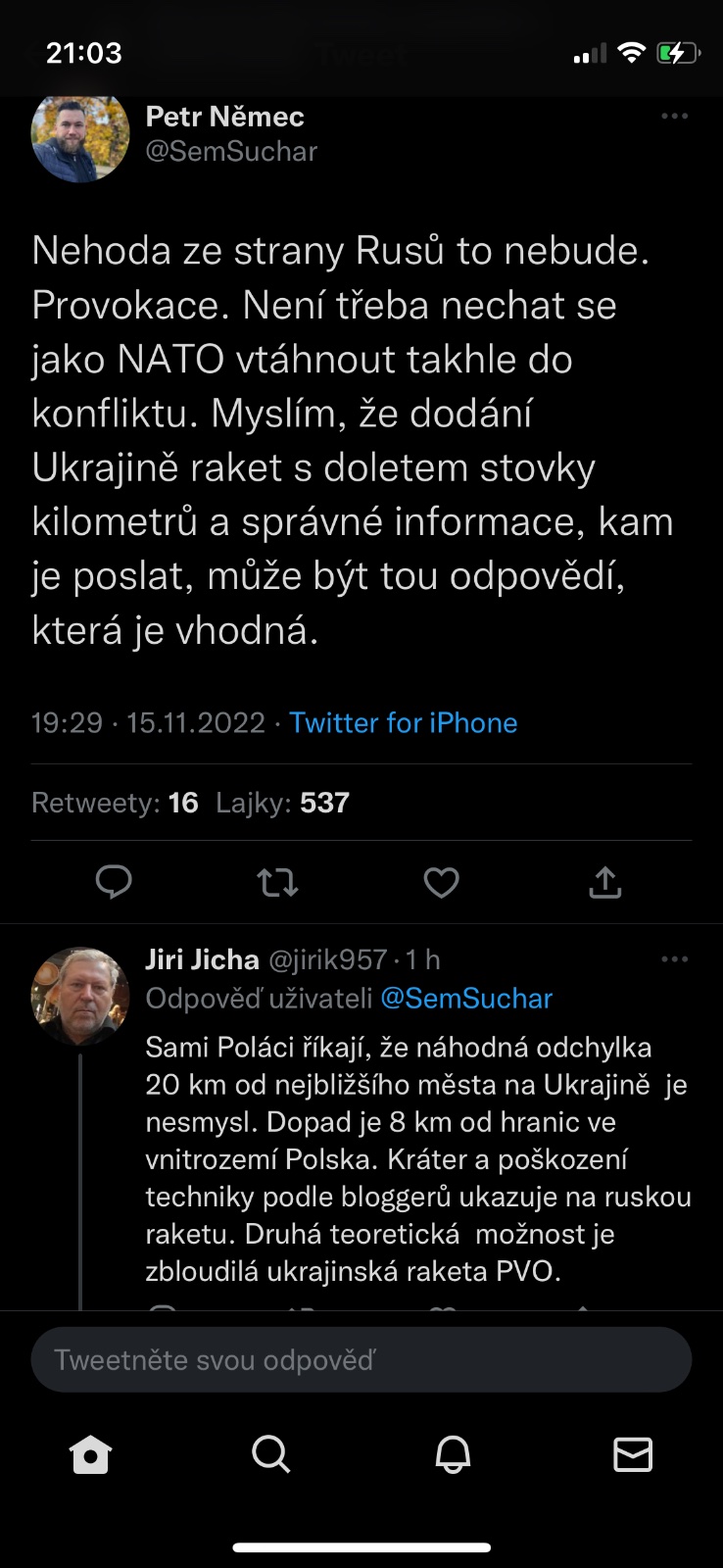This screenshot has width=723, height=1568.
Task: Tap Jiri Jicha's profile avatar
Action: click(80, 996)
